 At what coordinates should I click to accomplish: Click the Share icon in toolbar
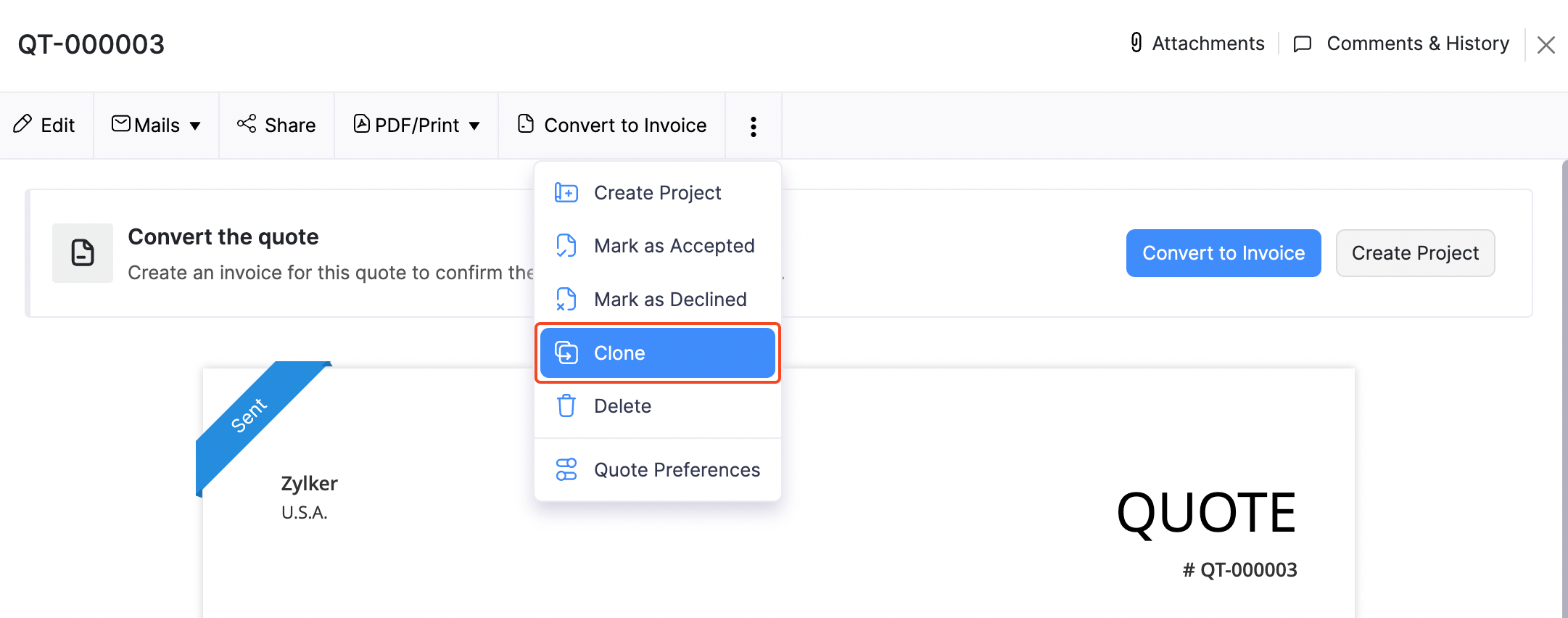pyautogui.click(x=247, y=124)
